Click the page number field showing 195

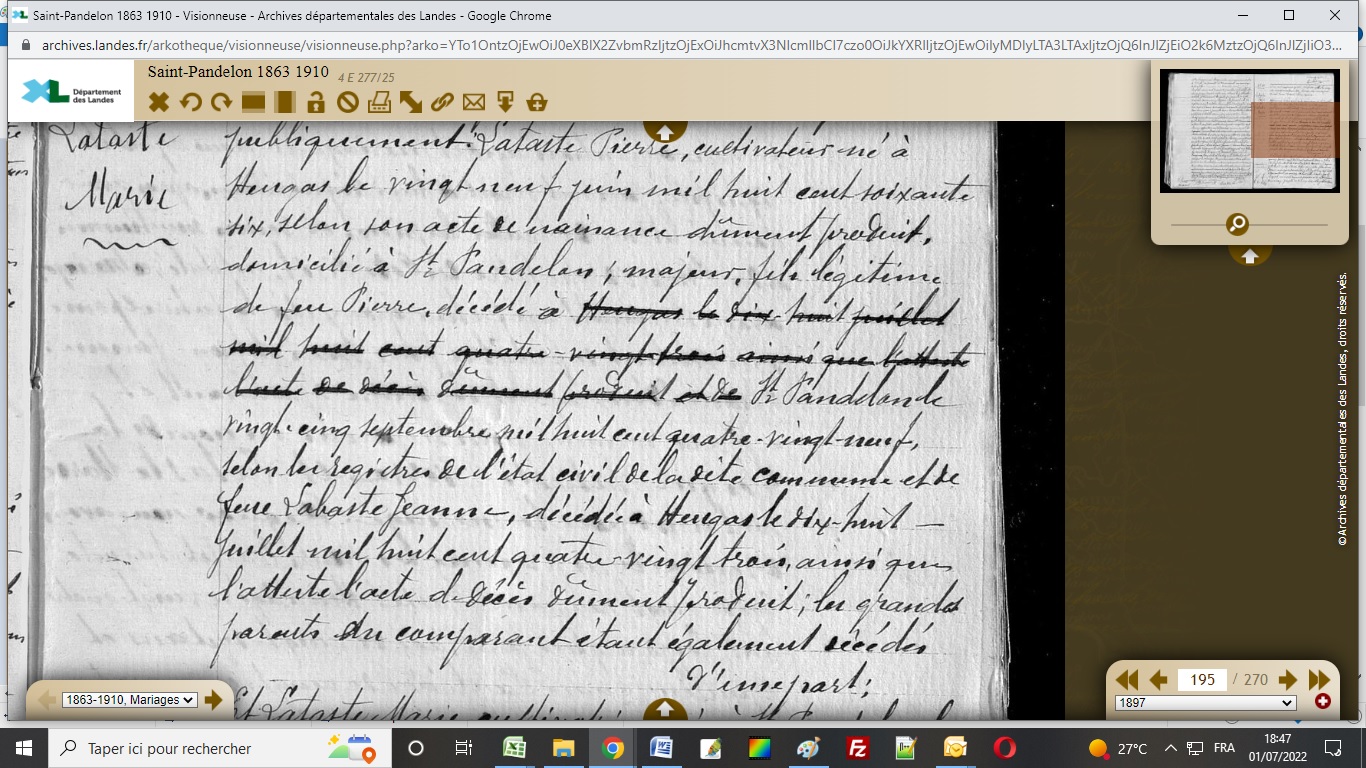click(x=1202, y=680)
